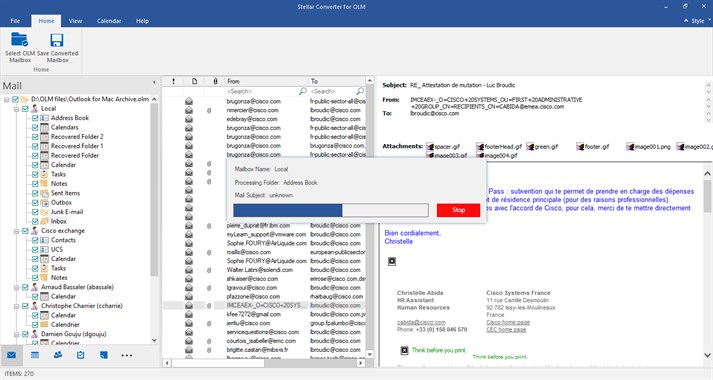The height and width of the screenshot is (380, 713).
Task: Open the View ribbon tab
Action: (75, 21)
